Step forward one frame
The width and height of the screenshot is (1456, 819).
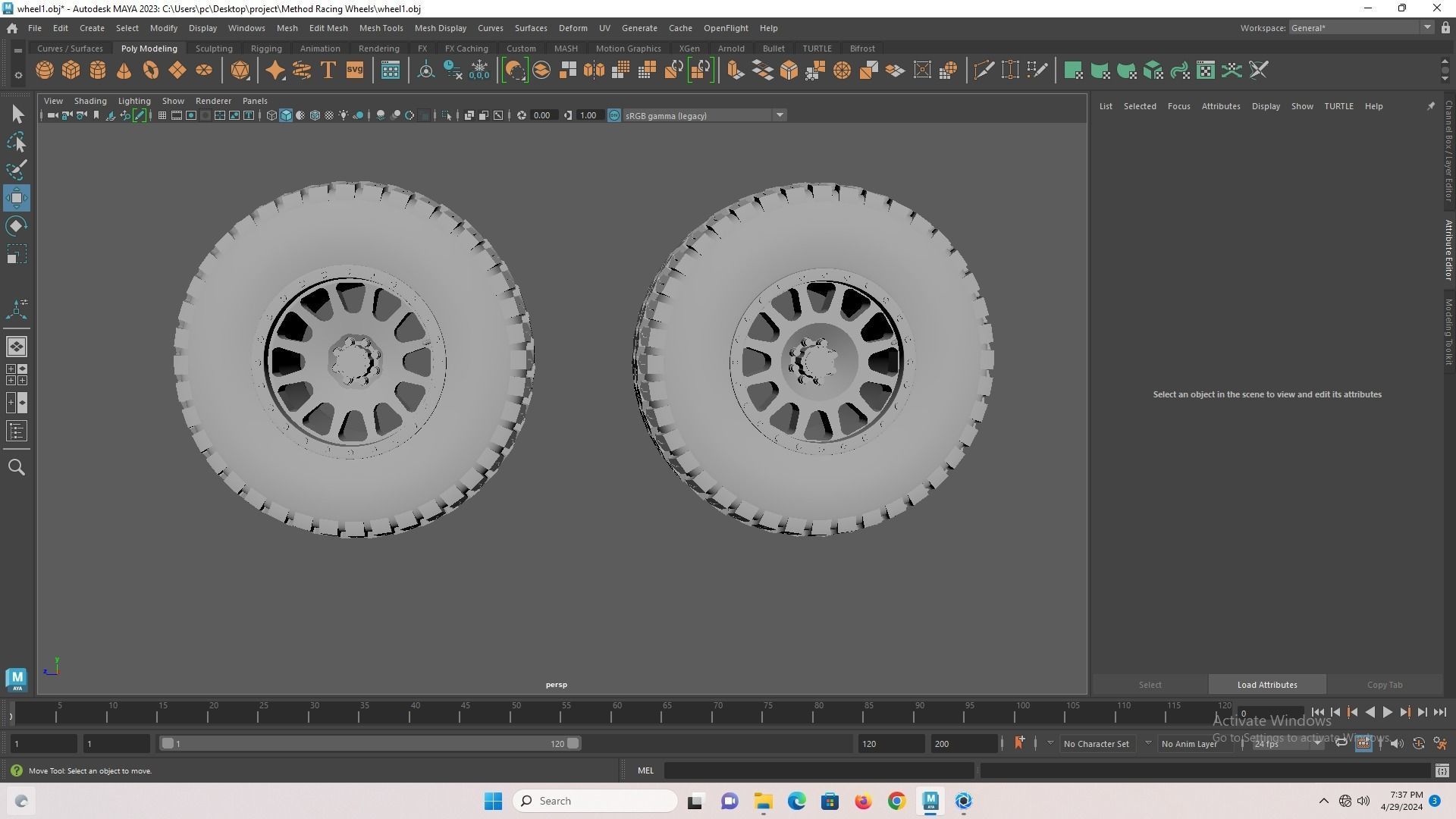pos(1423,712)
